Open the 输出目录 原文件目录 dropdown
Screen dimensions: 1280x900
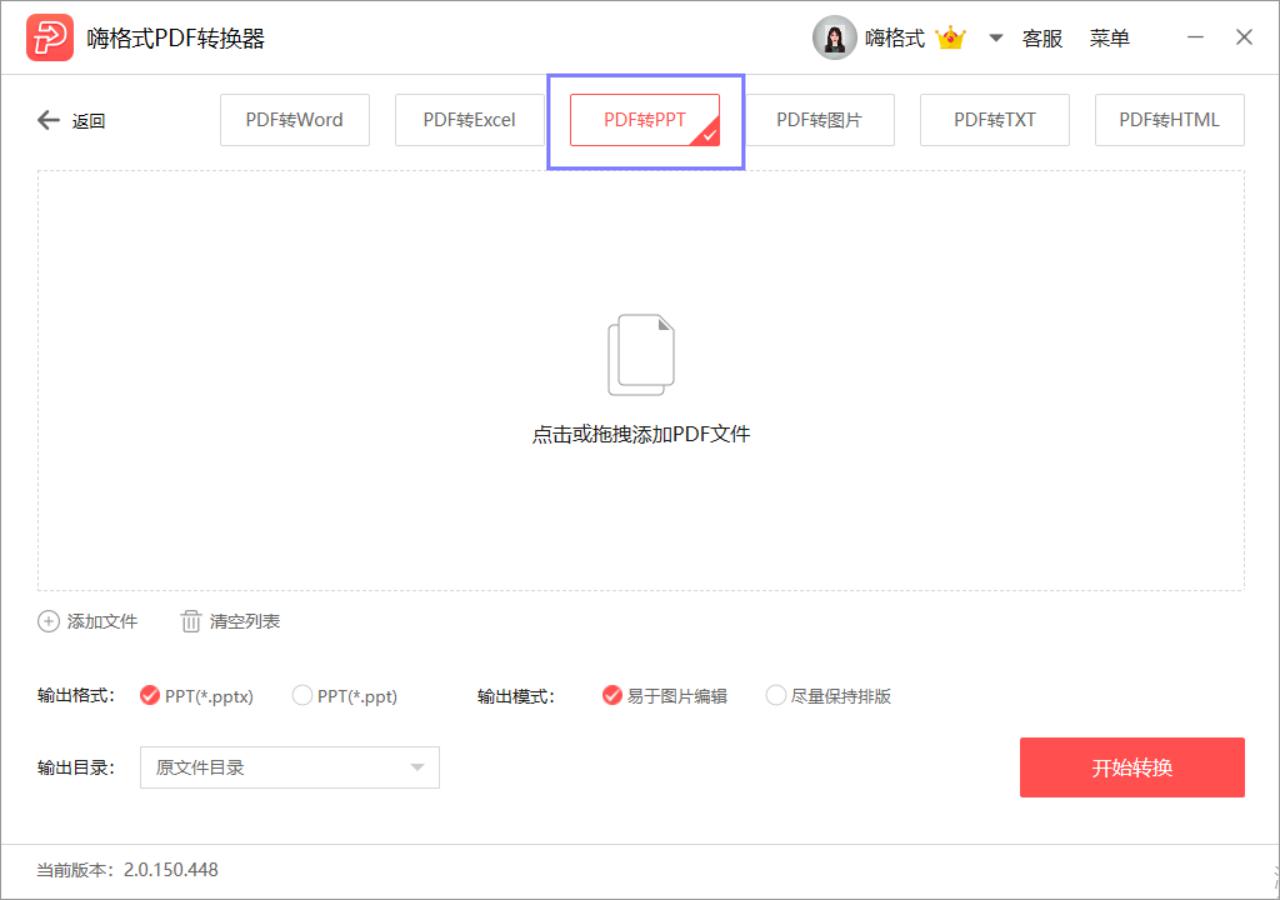(x=290, y=768)
